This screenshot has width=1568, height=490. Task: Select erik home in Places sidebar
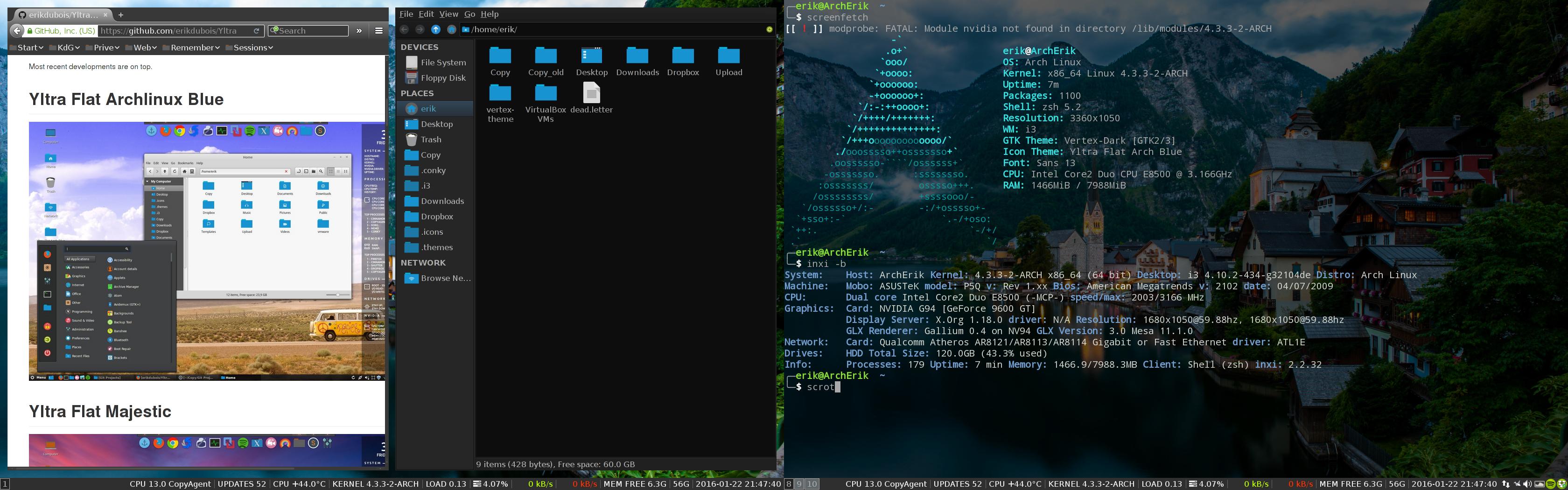click(x=436, y=108)
